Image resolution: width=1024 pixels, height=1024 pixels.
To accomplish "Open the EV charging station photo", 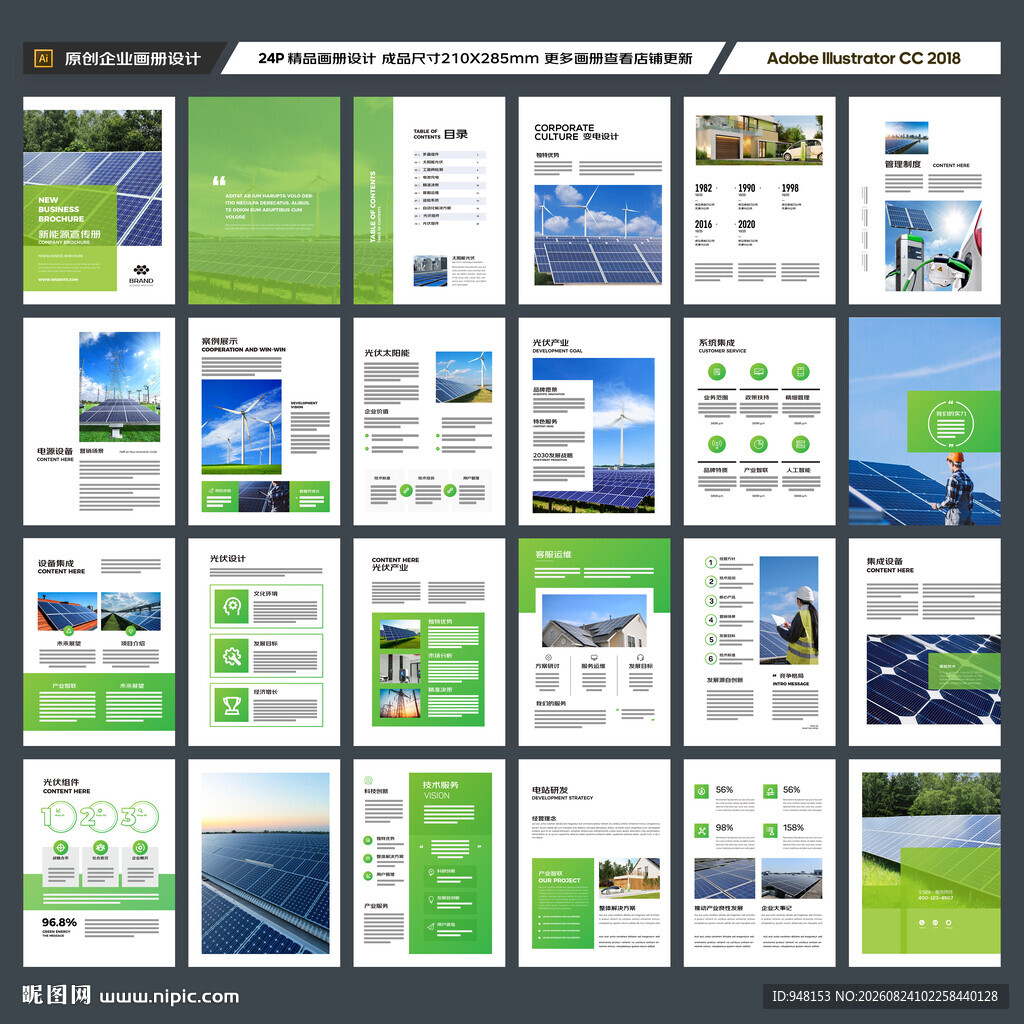I will (933, 246).
